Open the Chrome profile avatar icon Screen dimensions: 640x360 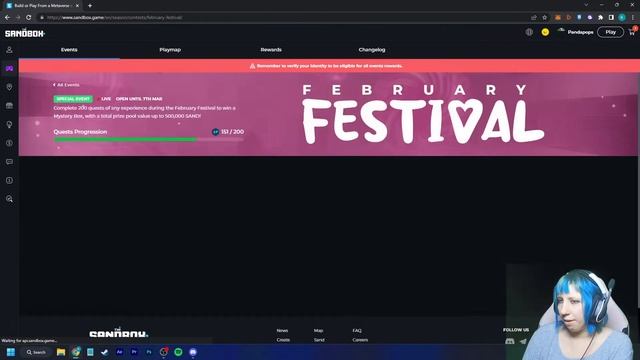coord(622,18)
